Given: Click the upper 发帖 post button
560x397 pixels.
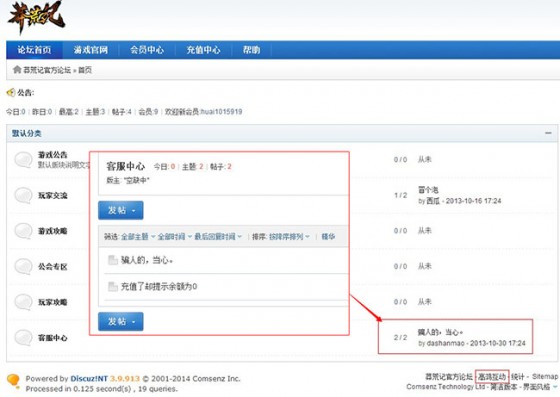Looking at the screenshot, I should click(x=121, y=210).
